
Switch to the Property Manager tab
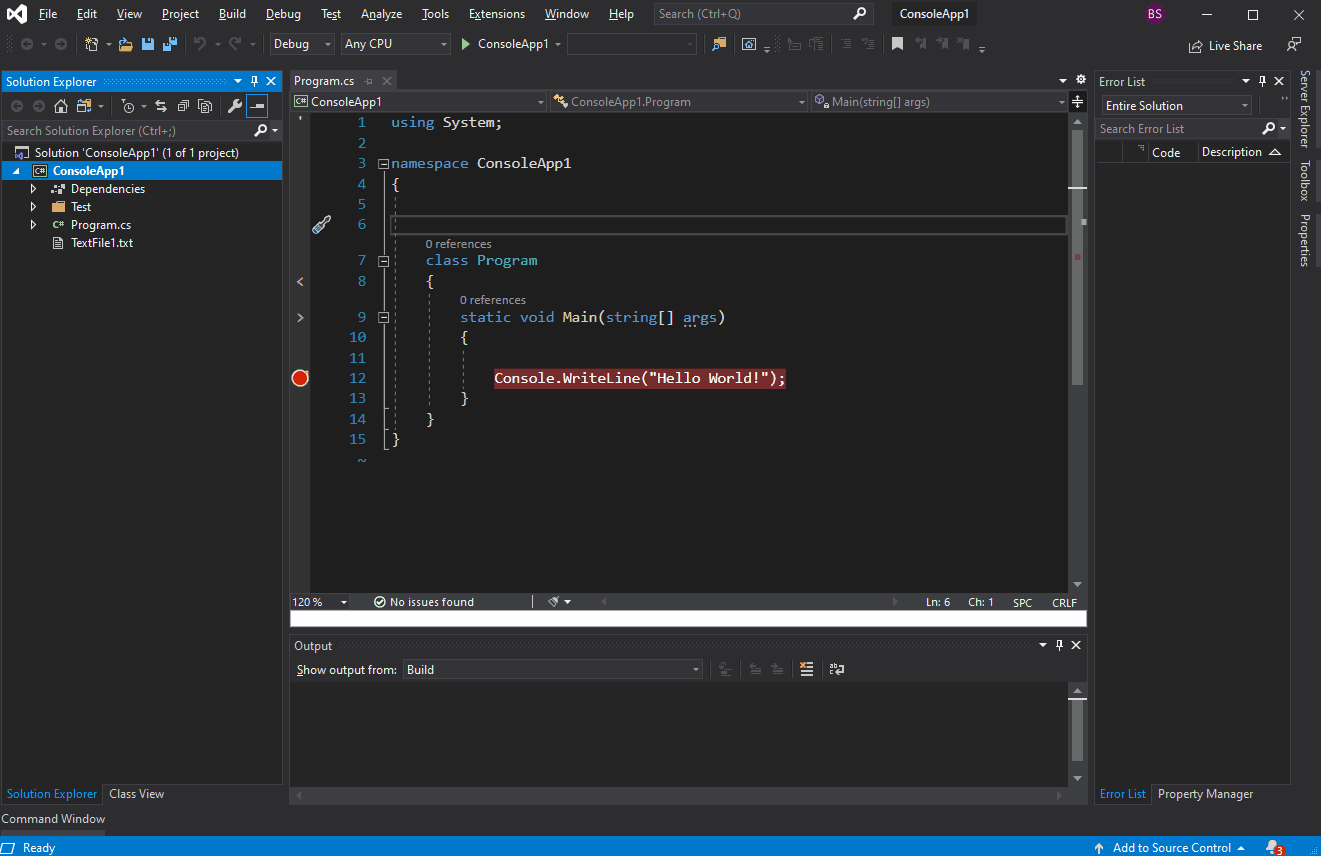1205,794
